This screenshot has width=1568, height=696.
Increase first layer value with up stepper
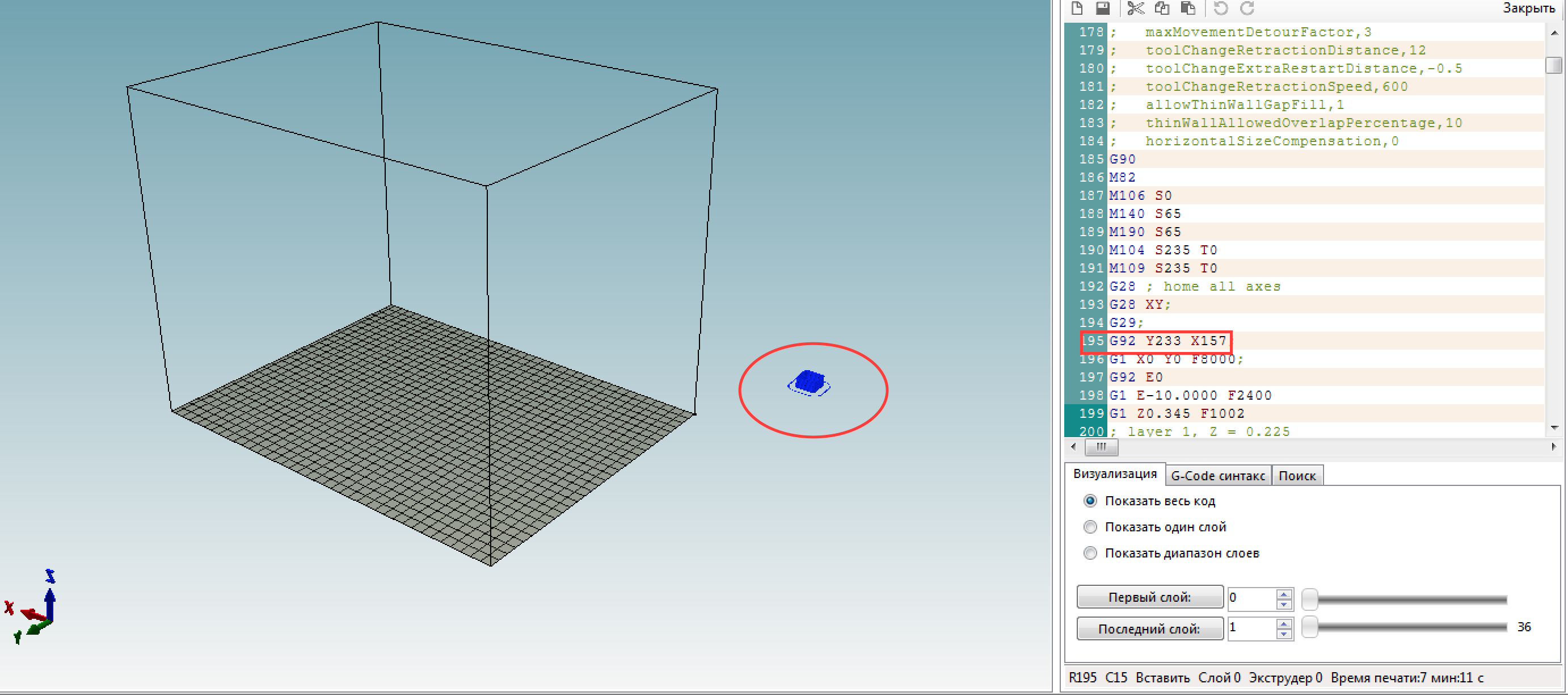1284,594
